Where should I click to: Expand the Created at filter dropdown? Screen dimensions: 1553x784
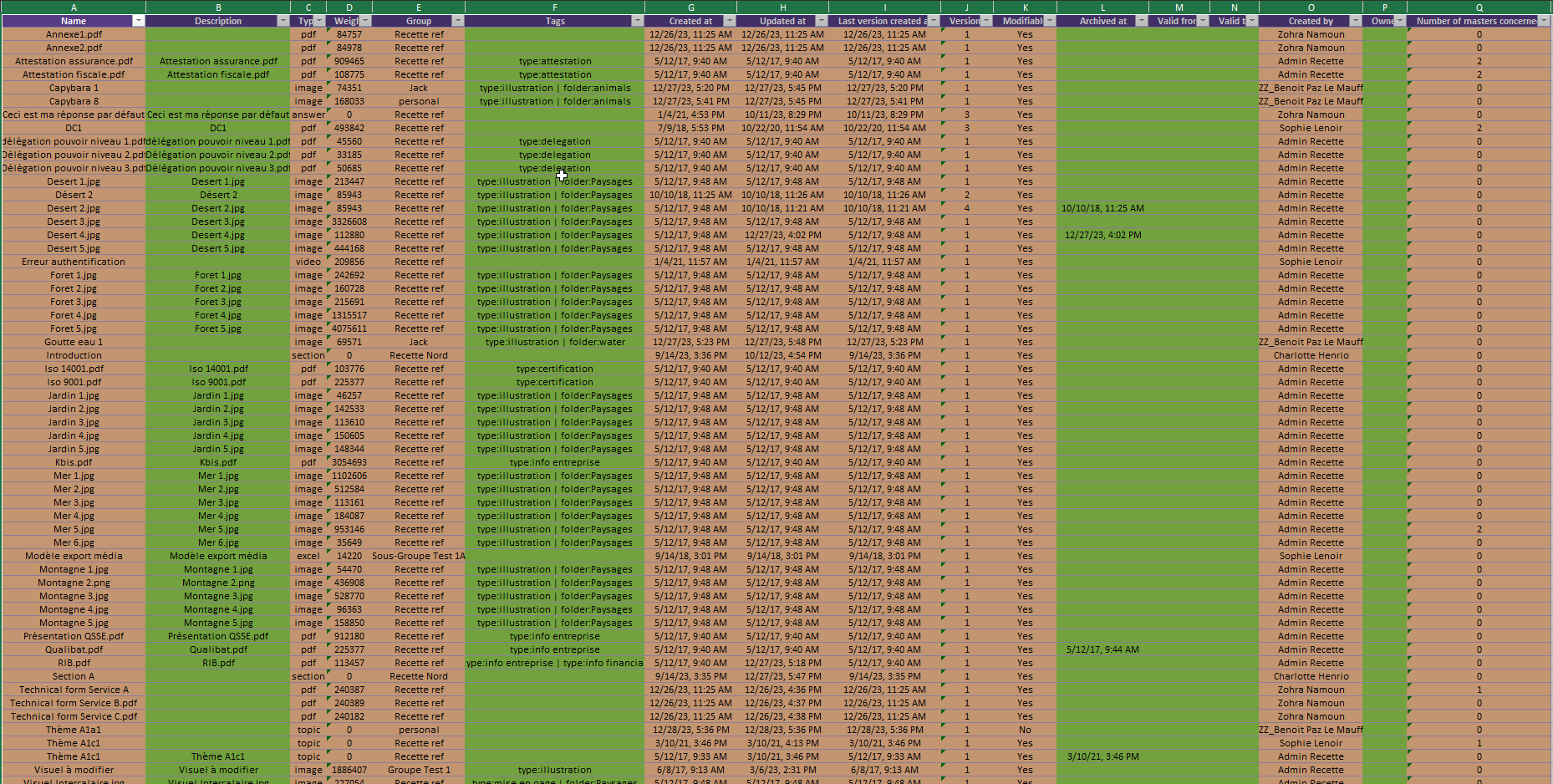[730, 21]
